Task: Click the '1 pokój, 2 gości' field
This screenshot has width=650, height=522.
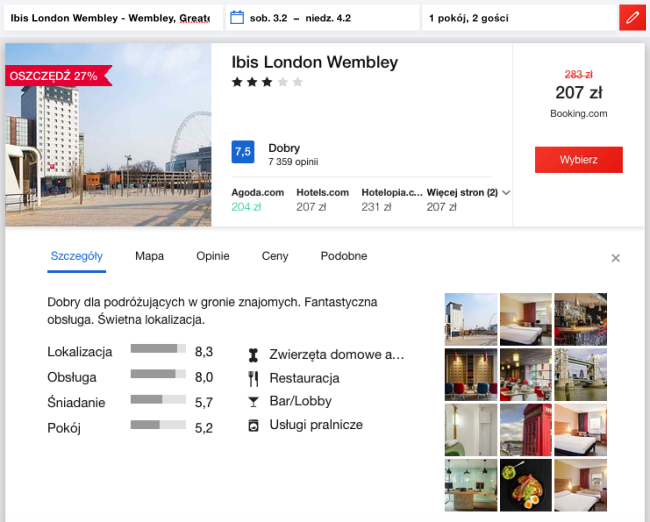Action: 520,18
